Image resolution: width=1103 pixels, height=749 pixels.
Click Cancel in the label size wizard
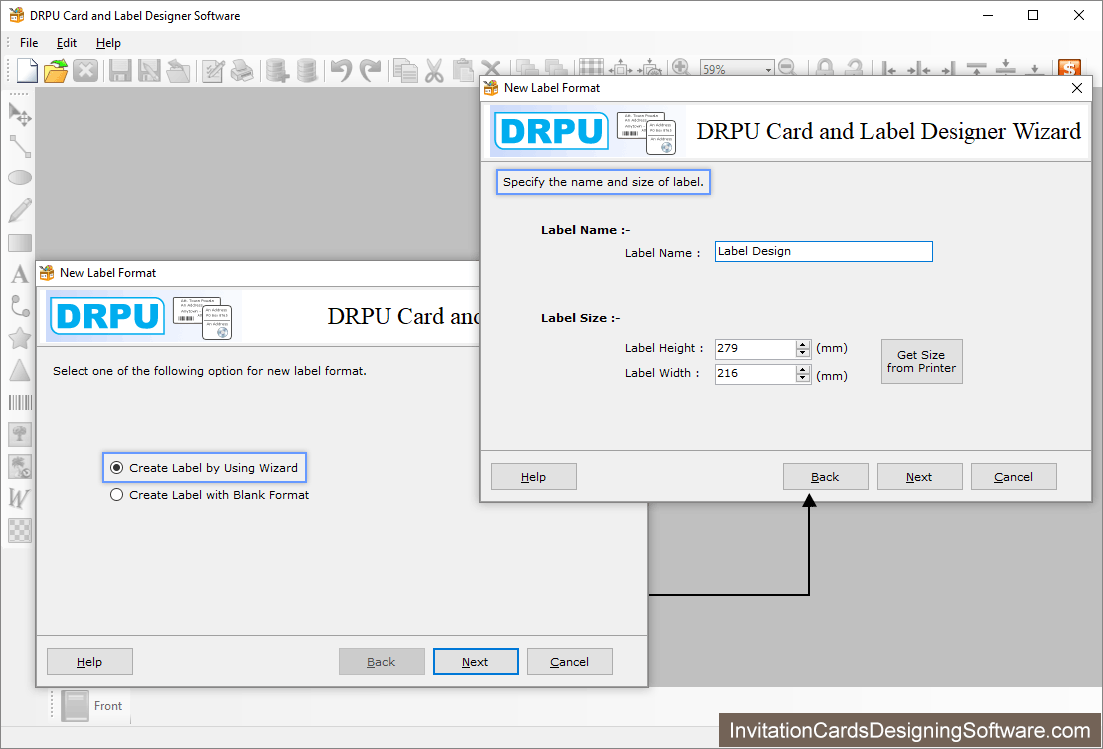point(1014,477)
